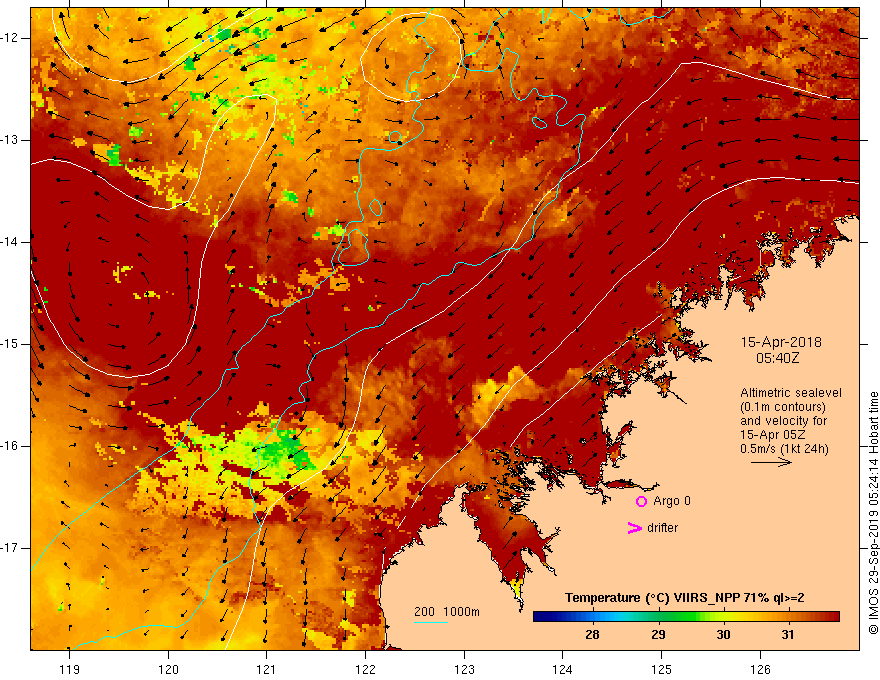This screenshot has width=880, height=680.
Task: Click the color bar tick label 31
Action: click(x=788, y=635)
